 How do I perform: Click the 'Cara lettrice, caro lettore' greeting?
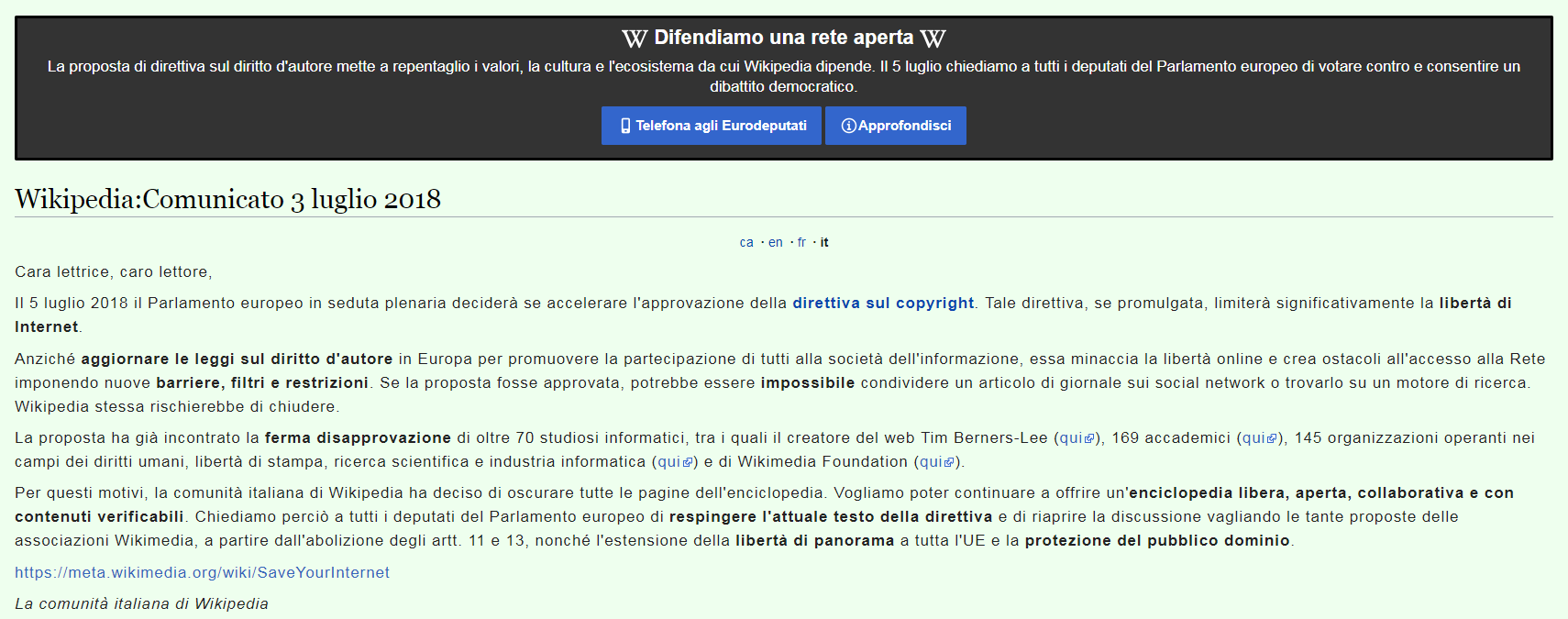[x=113, y=272]
